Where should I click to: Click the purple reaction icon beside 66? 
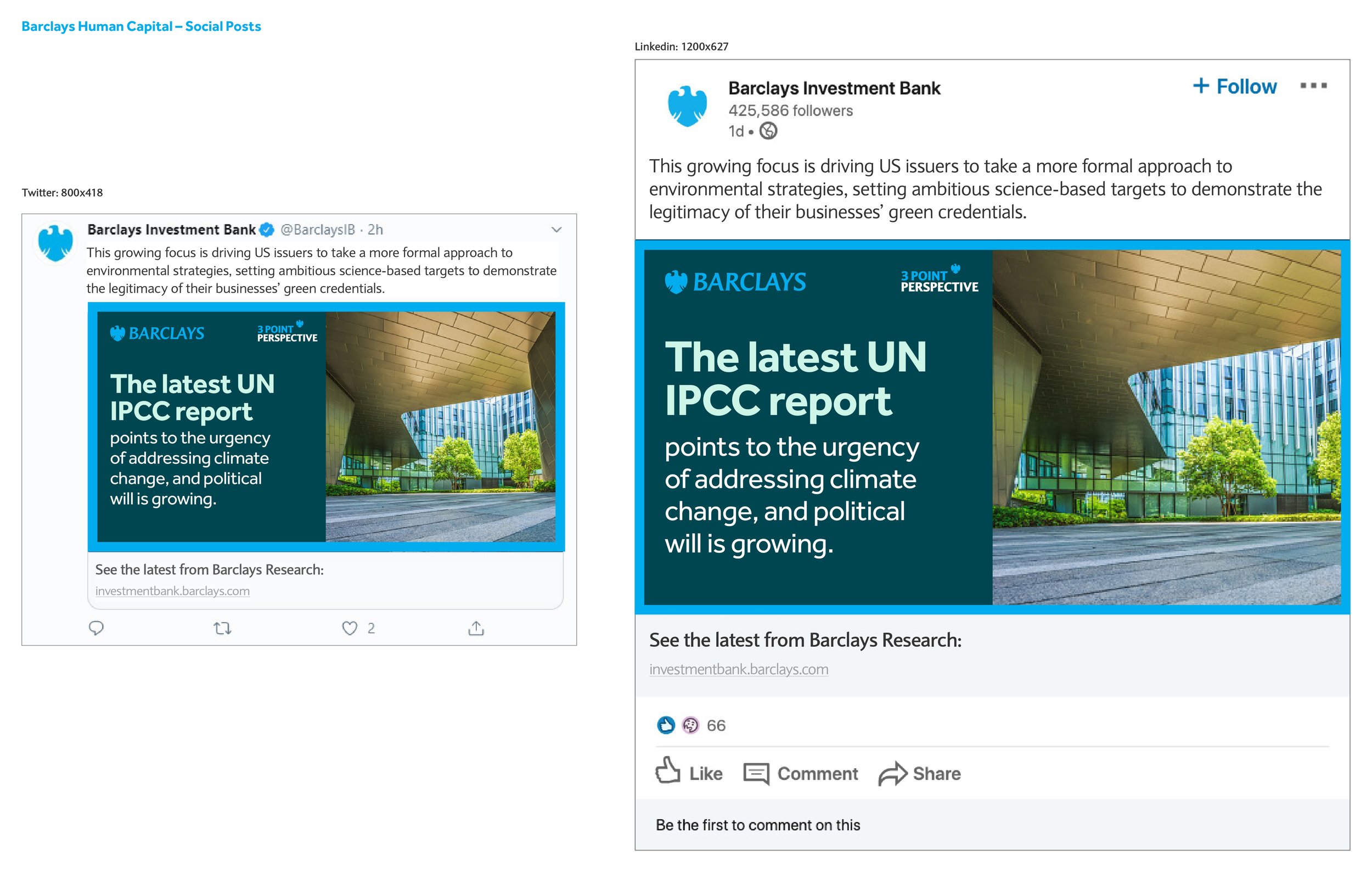click(x=690, y=725)
